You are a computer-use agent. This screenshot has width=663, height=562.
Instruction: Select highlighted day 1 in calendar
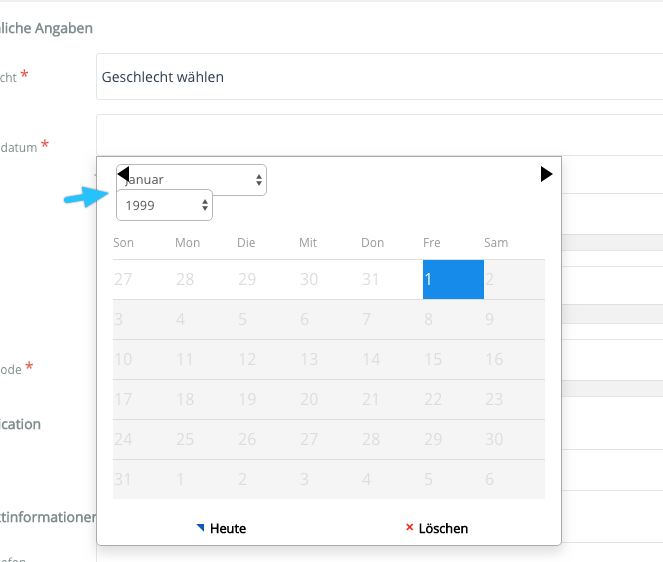(453, 280)
